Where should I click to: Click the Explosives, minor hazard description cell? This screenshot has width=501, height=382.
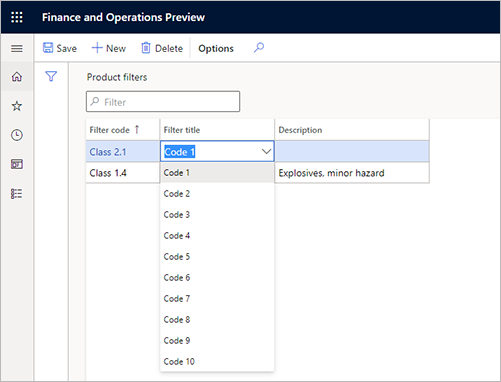[352, 173]
